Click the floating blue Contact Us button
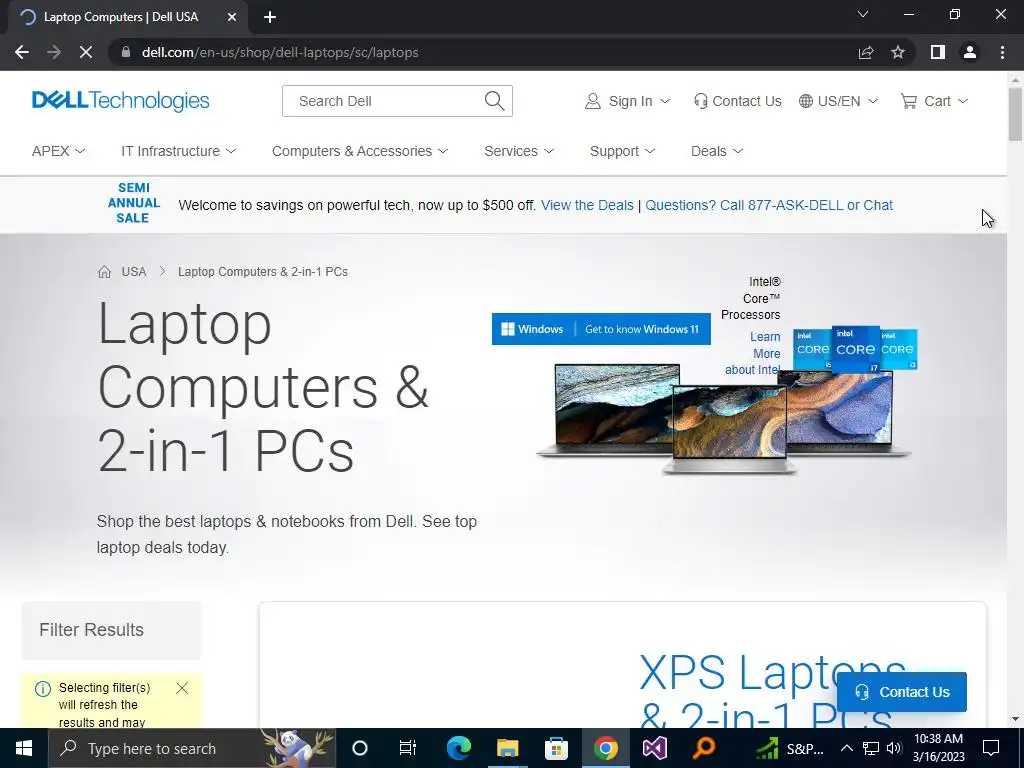Screen dimensions: 1024x768 tap(901, 692)
